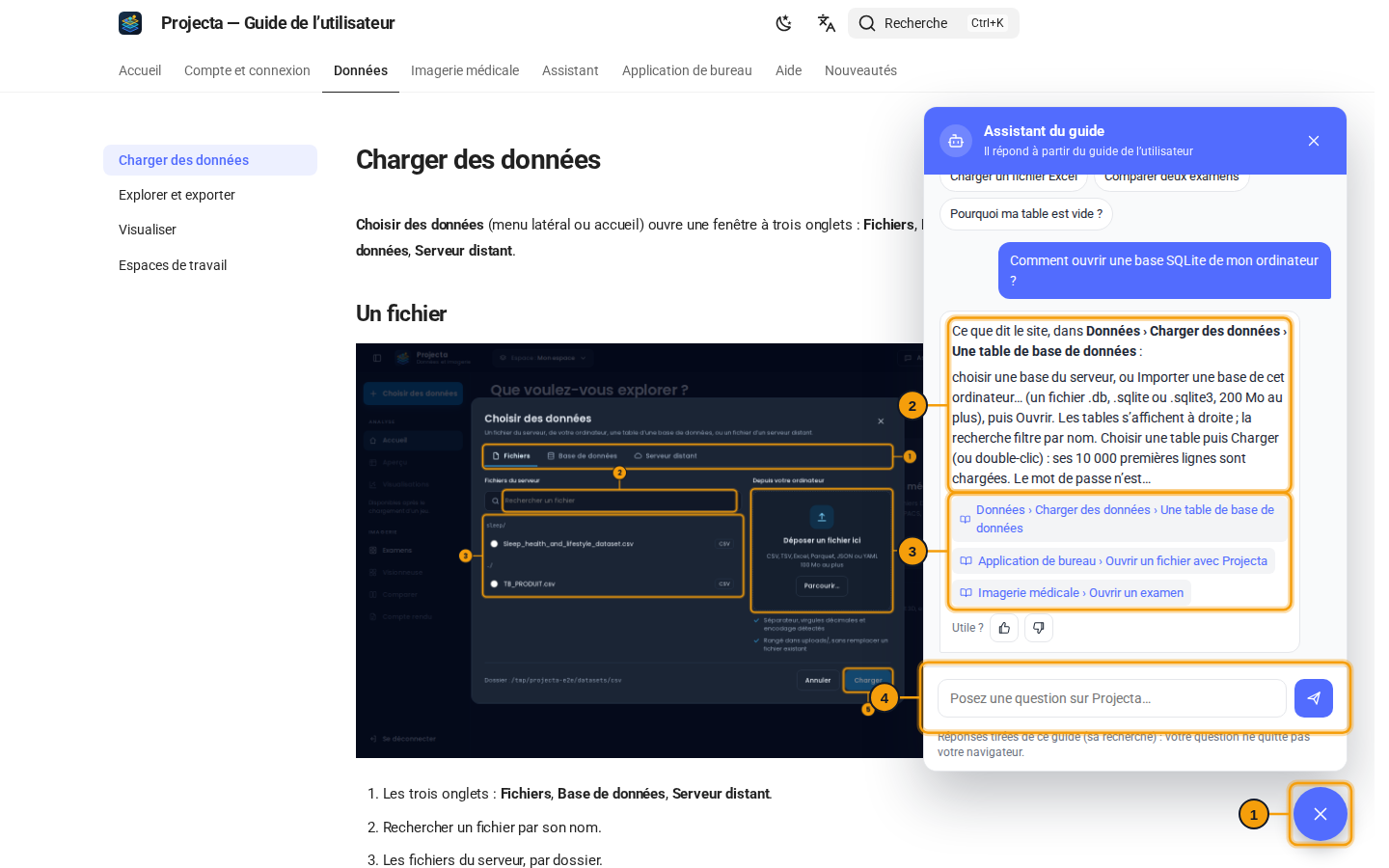The image size is (1389, 868).
Task: Go to the Aide tab
Action: (788, 70)
